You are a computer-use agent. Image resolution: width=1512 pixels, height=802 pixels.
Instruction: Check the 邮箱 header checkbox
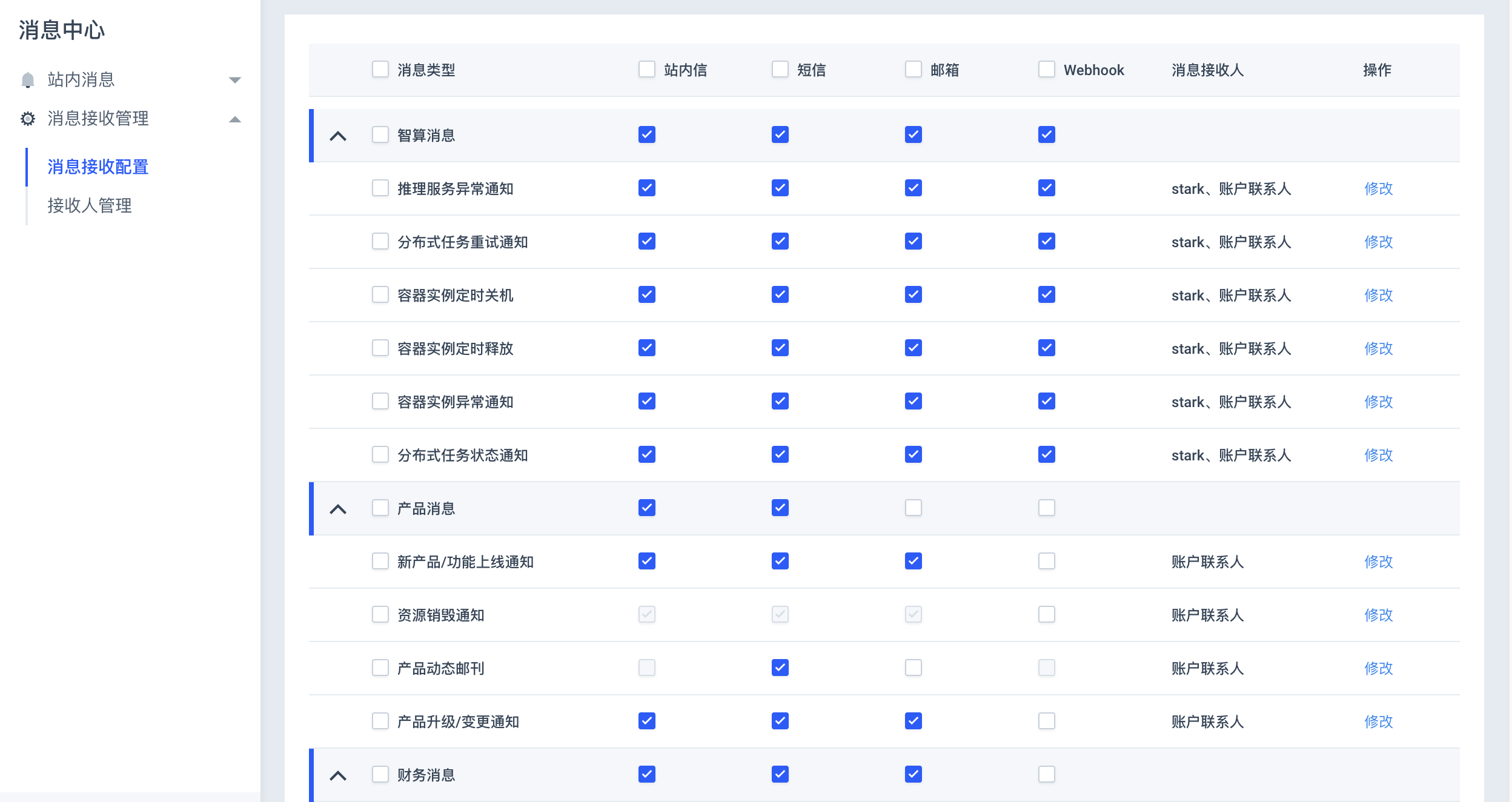(913, 69)
